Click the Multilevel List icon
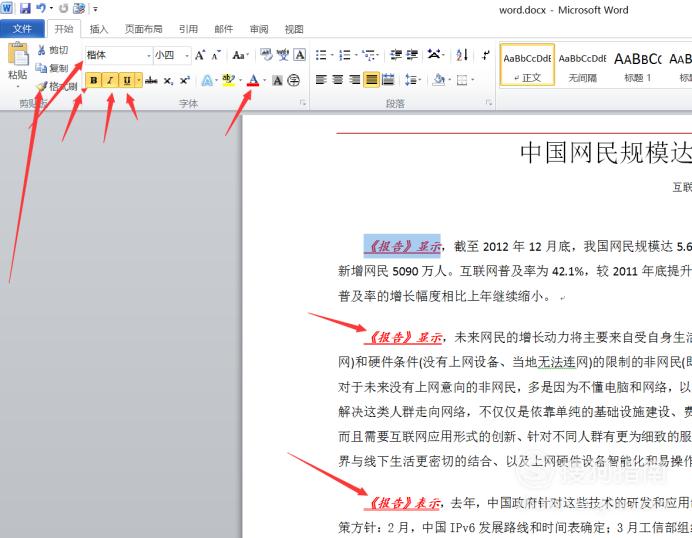 tap(369, 55)
